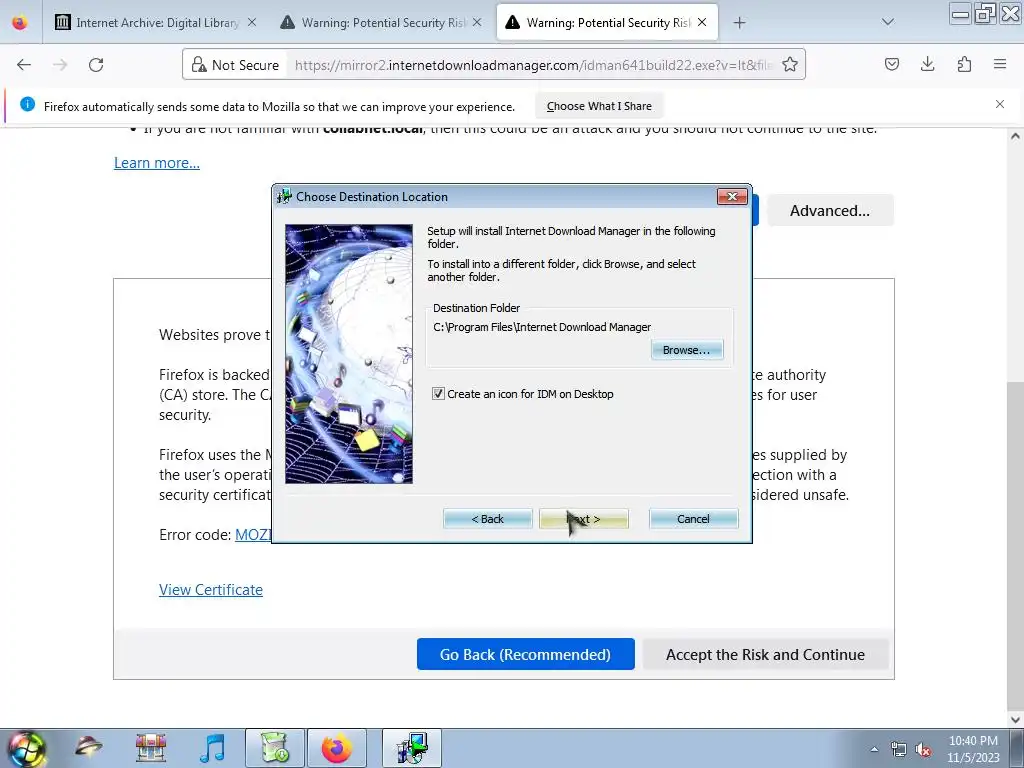This screenshot has width=1024, height=768.
Task: Open the Learn more link
Action: tap(157, 163)
